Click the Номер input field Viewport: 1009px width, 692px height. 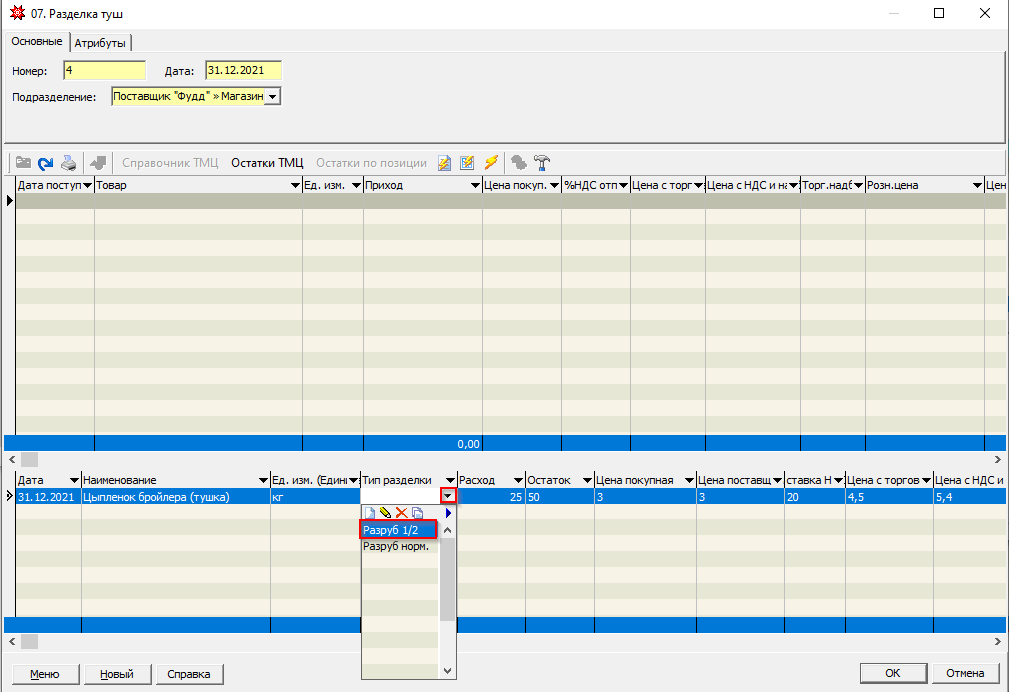(x=104, y=70)
